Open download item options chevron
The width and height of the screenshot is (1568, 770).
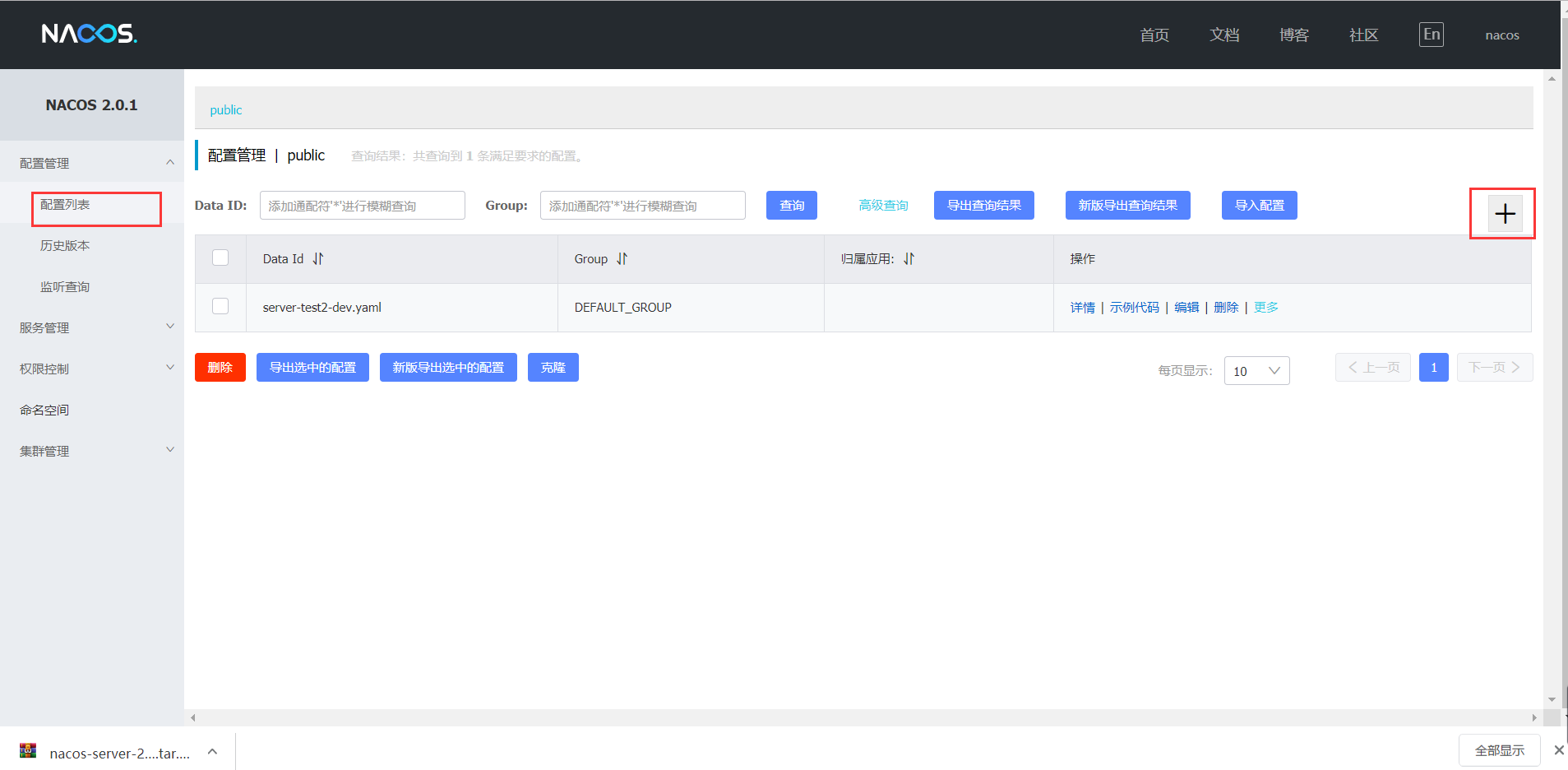point(212,751)
